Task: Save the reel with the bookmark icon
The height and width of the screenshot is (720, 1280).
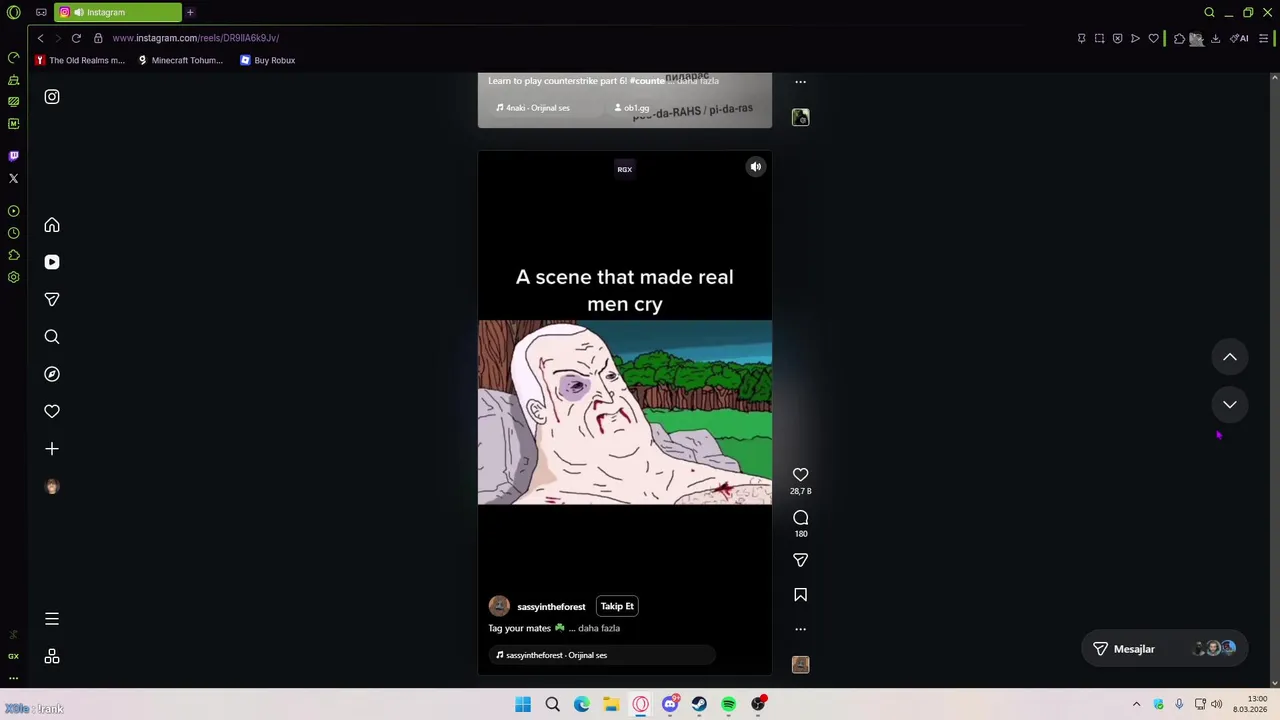Action: pos(800,595)
